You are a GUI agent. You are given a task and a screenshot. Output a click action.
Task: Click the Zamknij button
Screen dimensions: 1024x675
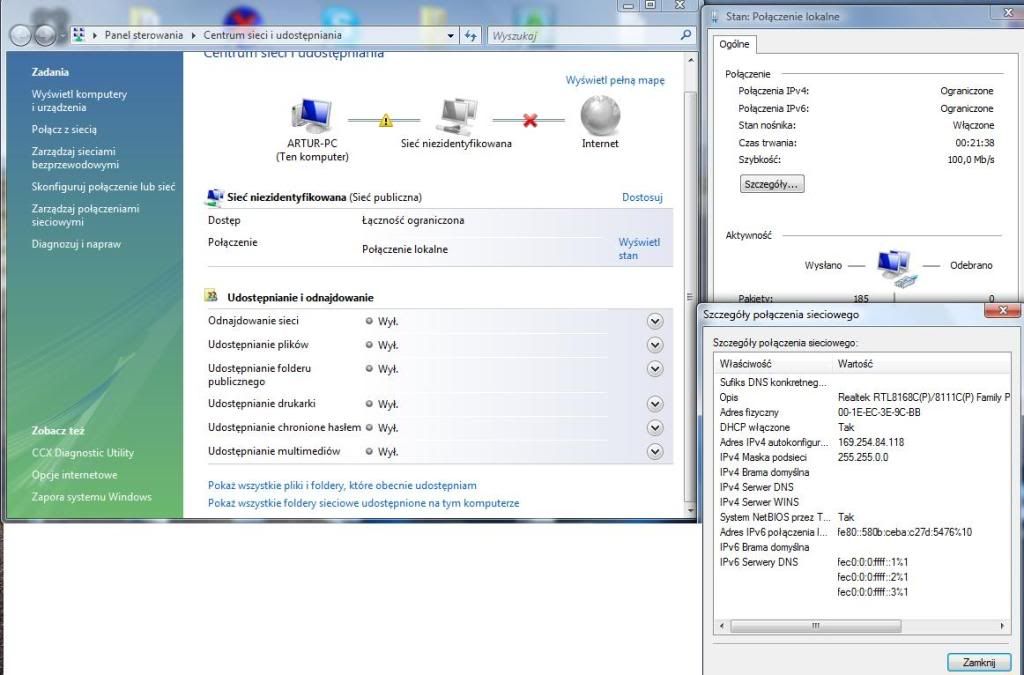click(978, 662)
